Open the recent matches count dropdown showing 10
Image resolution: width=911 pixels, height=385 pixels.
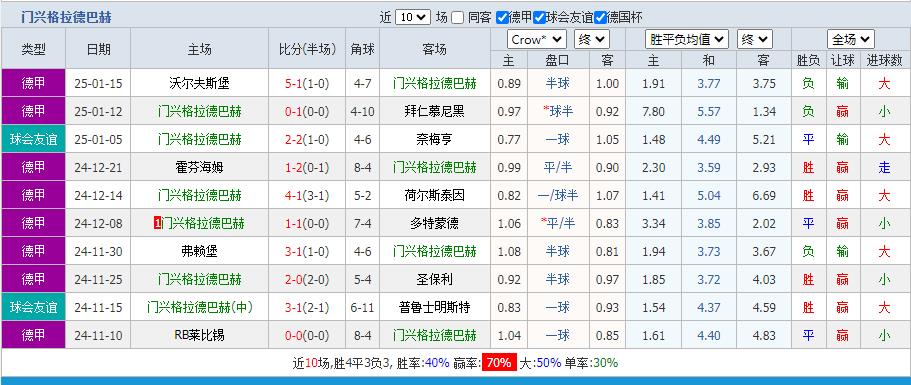click(413, 17)
